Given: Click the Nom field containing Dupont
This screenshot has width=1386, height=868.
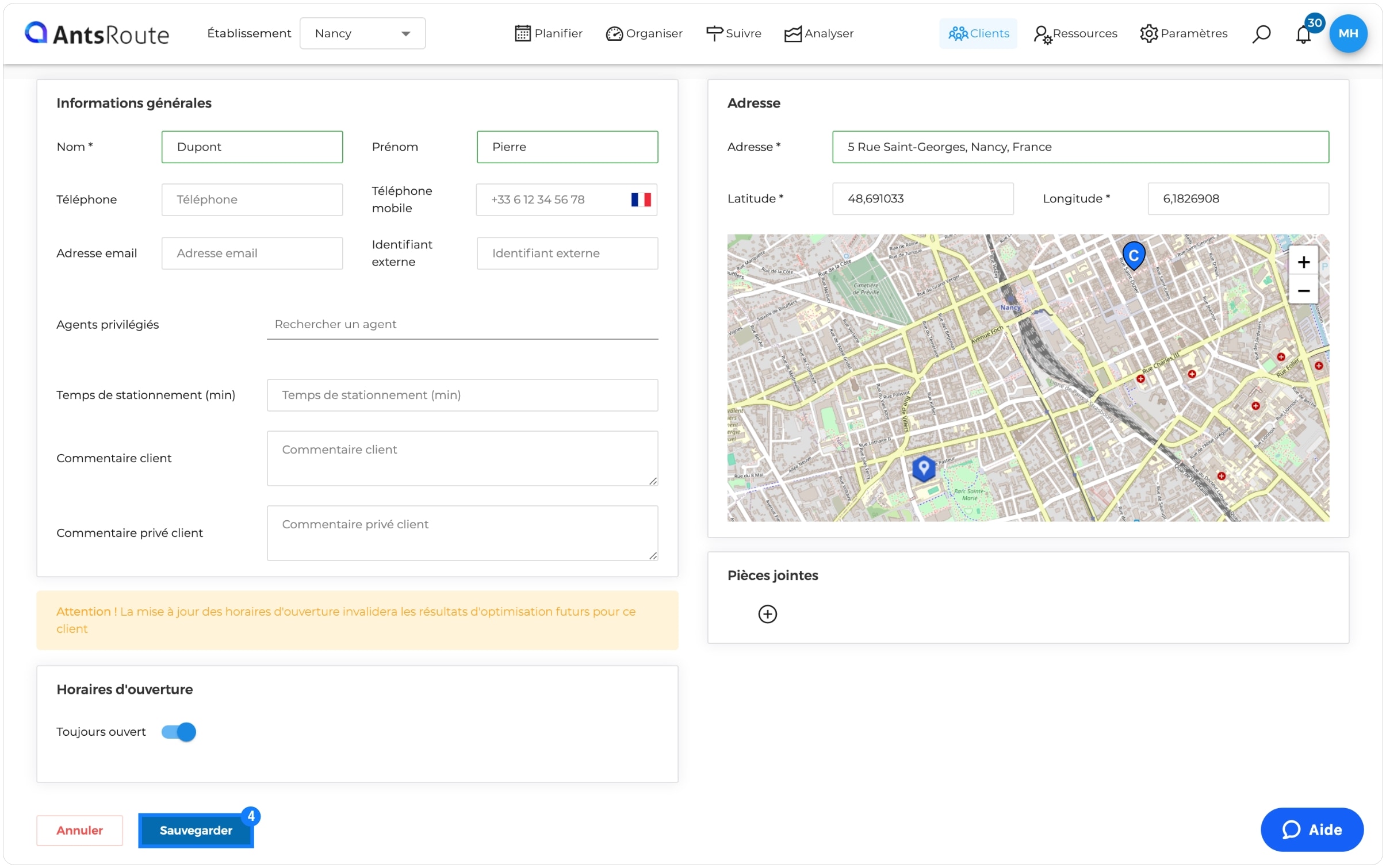Looking at the screenshot, I should pos(252,147).
